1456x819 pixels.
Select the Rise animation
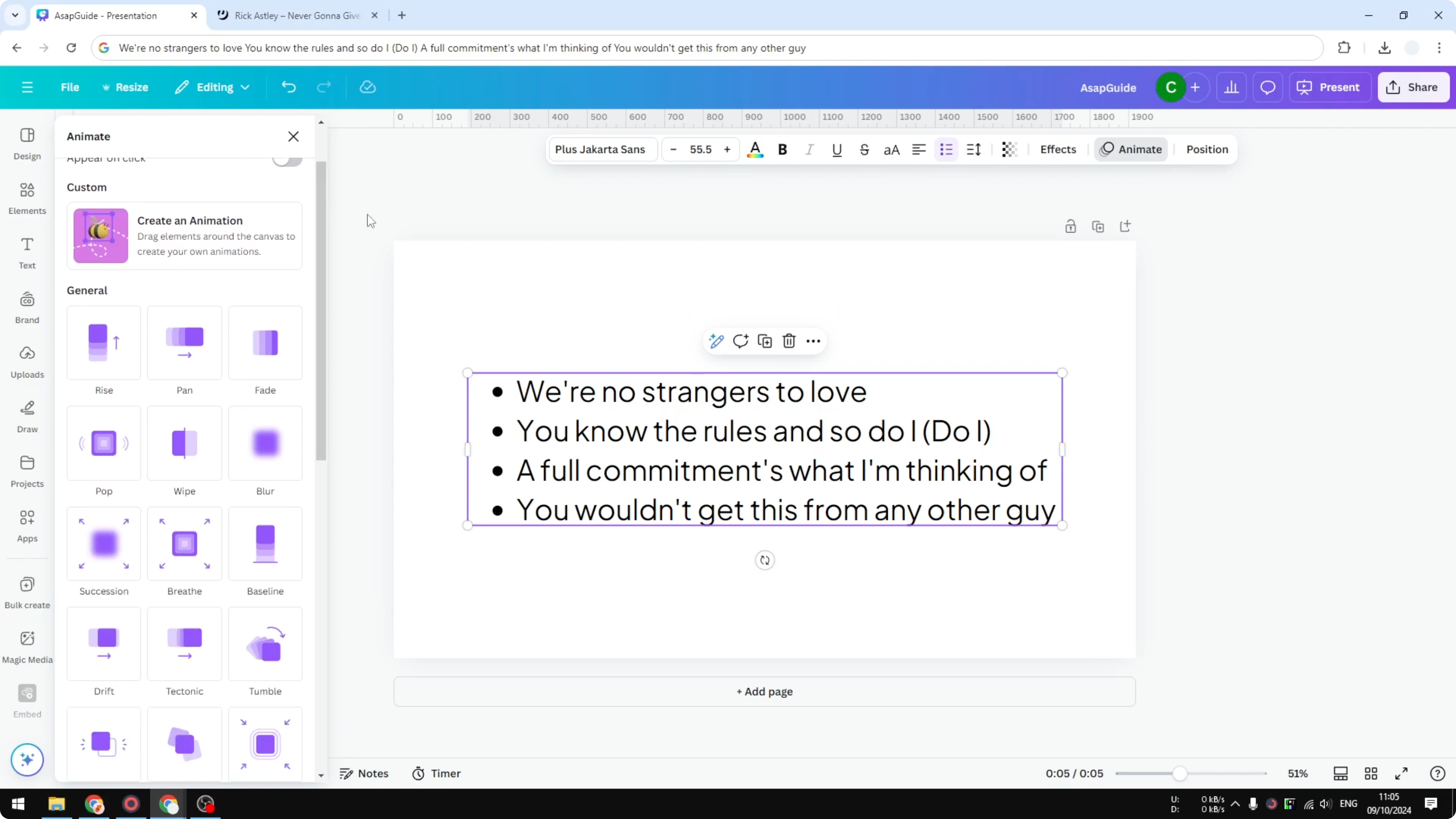104,343
